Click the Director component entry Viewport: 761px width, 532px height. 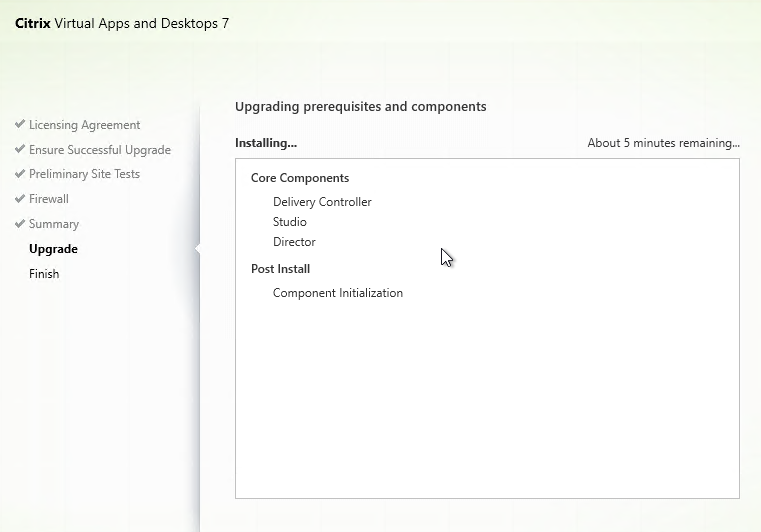tap(294, 242)
